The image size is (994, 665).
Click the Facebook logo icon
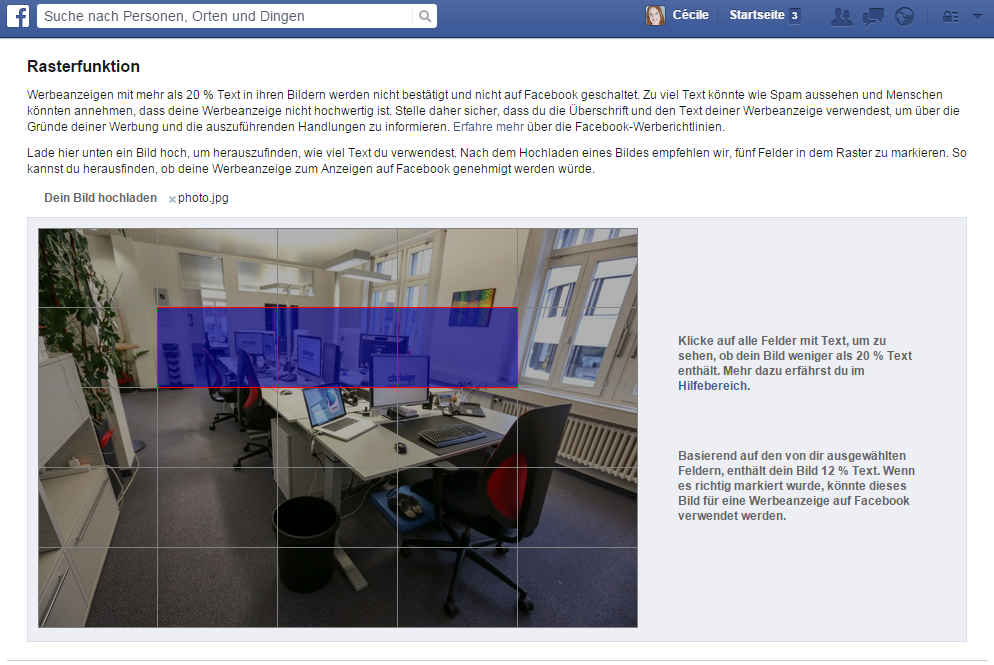(18, 15)
